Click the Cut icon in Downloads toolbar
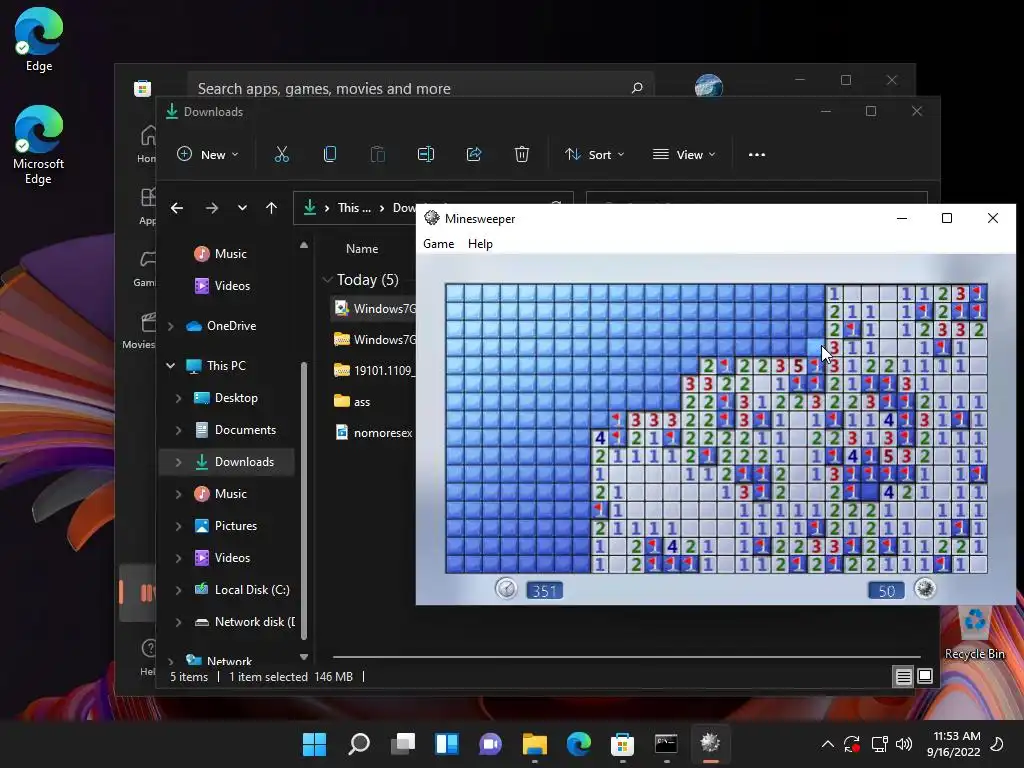This screenshot has height=768, width=1024. click(281, 154)
